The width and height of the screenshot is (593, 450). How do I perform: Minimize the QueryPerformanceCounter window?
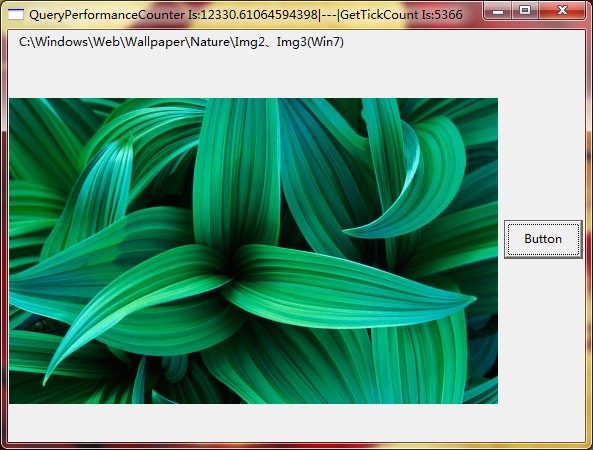pos(498,11)
